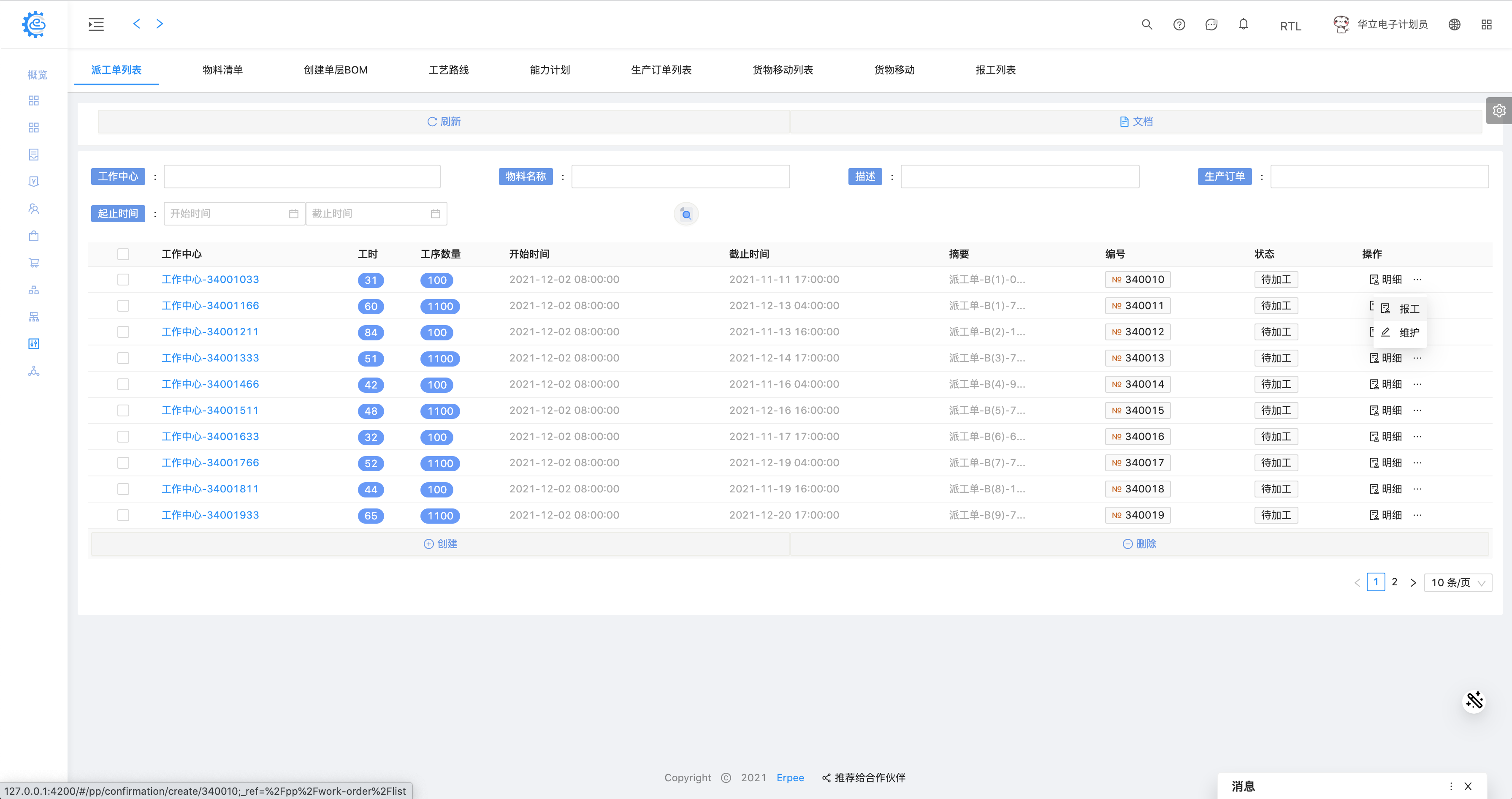The width and height of the screenshot is (1512, 799).
Task: Click the filter search button icon
Action: pos(686,214)
